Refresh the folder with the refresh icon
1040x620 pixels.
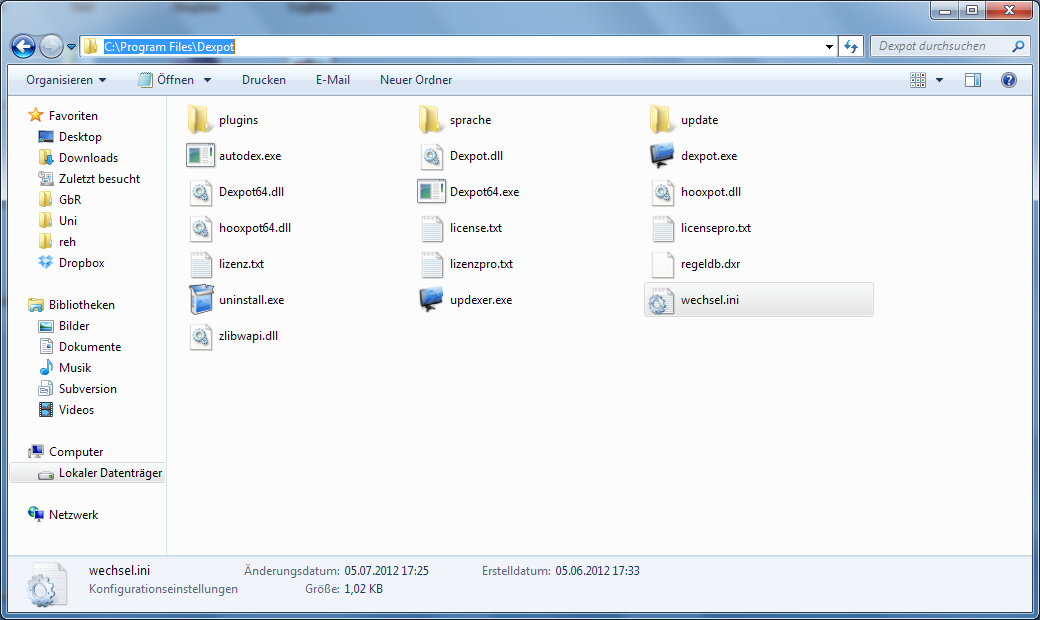point(851,46)
